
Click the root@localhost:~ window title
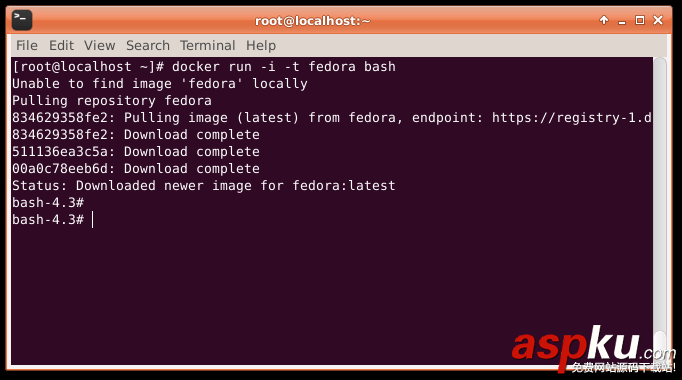312,21
